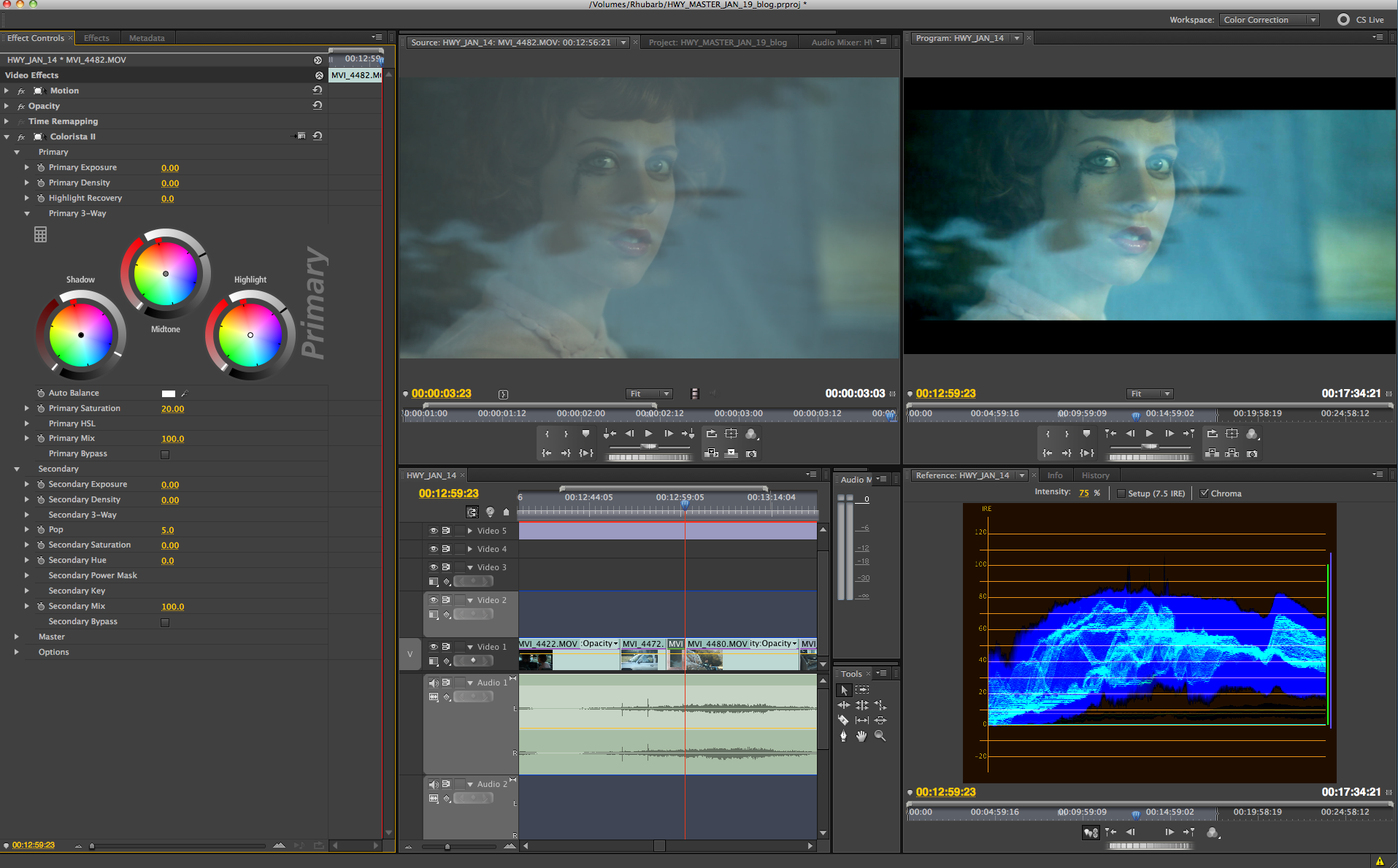Click the waveform Intensity value 75
The image size is (1398, 868).
pos(1083,493)
